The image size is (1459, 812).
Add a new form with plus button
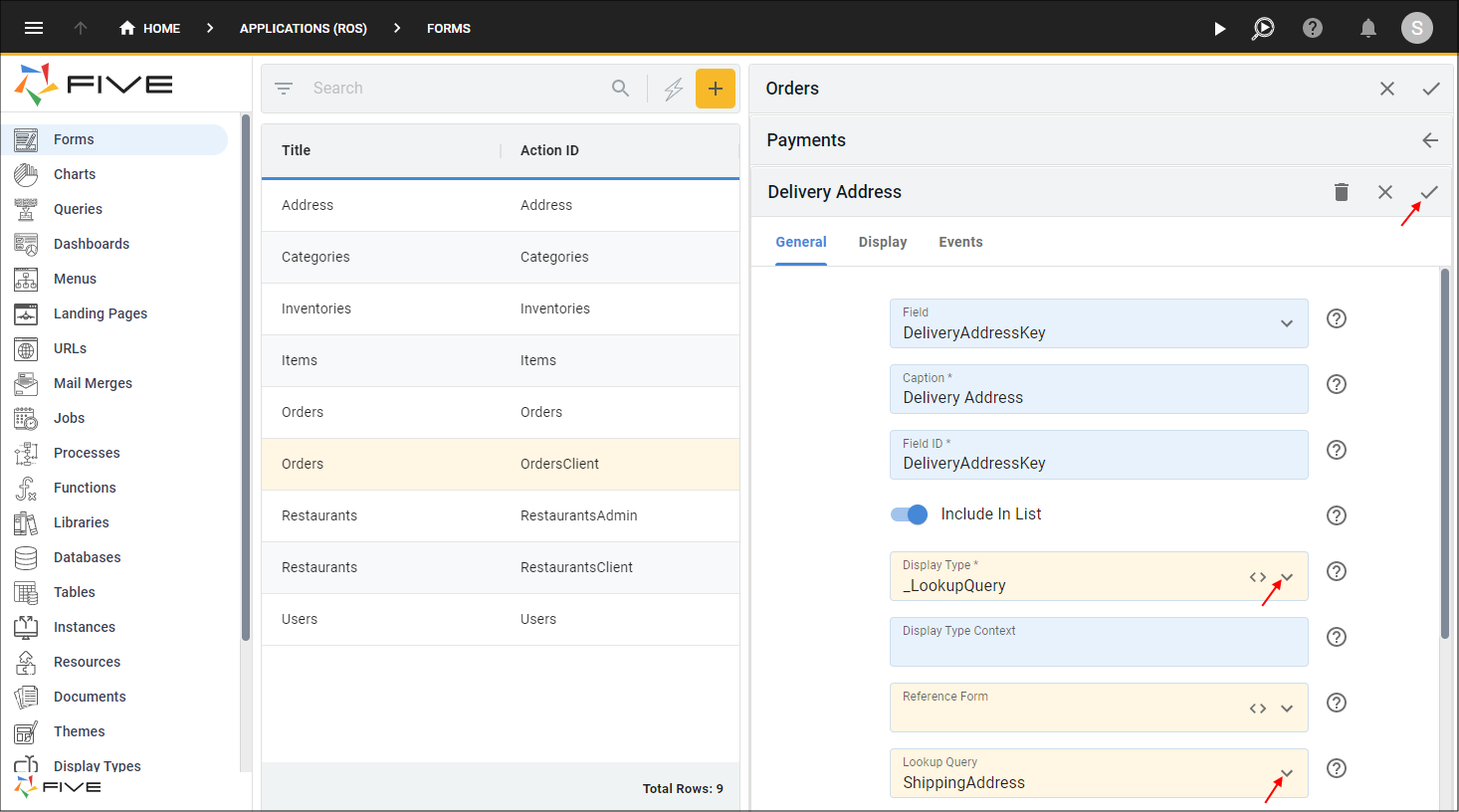[716, 89]
